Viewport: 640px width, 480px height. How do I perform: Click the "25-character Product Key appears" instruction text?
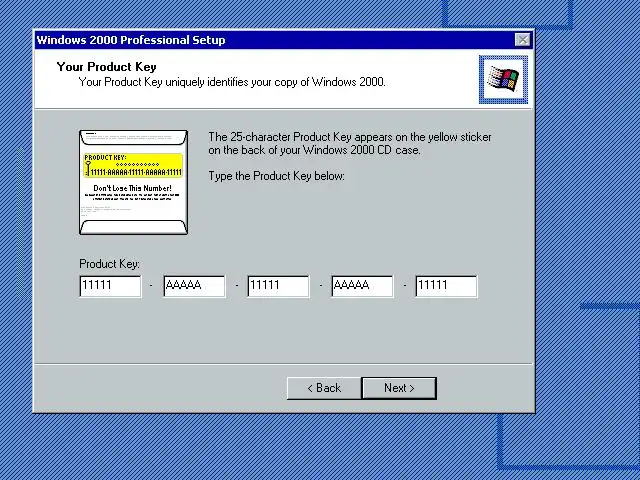click(x=350, y=143)
